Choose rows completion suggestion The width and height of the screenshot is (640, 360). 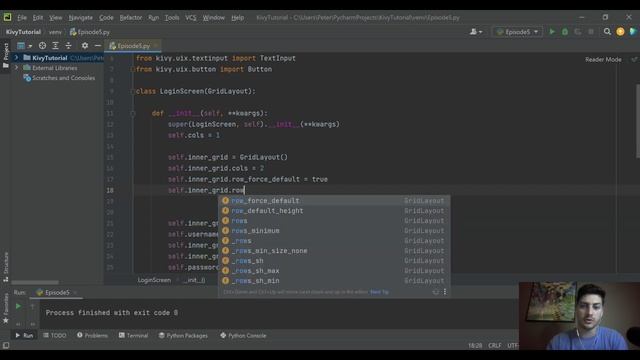(334, 221)
